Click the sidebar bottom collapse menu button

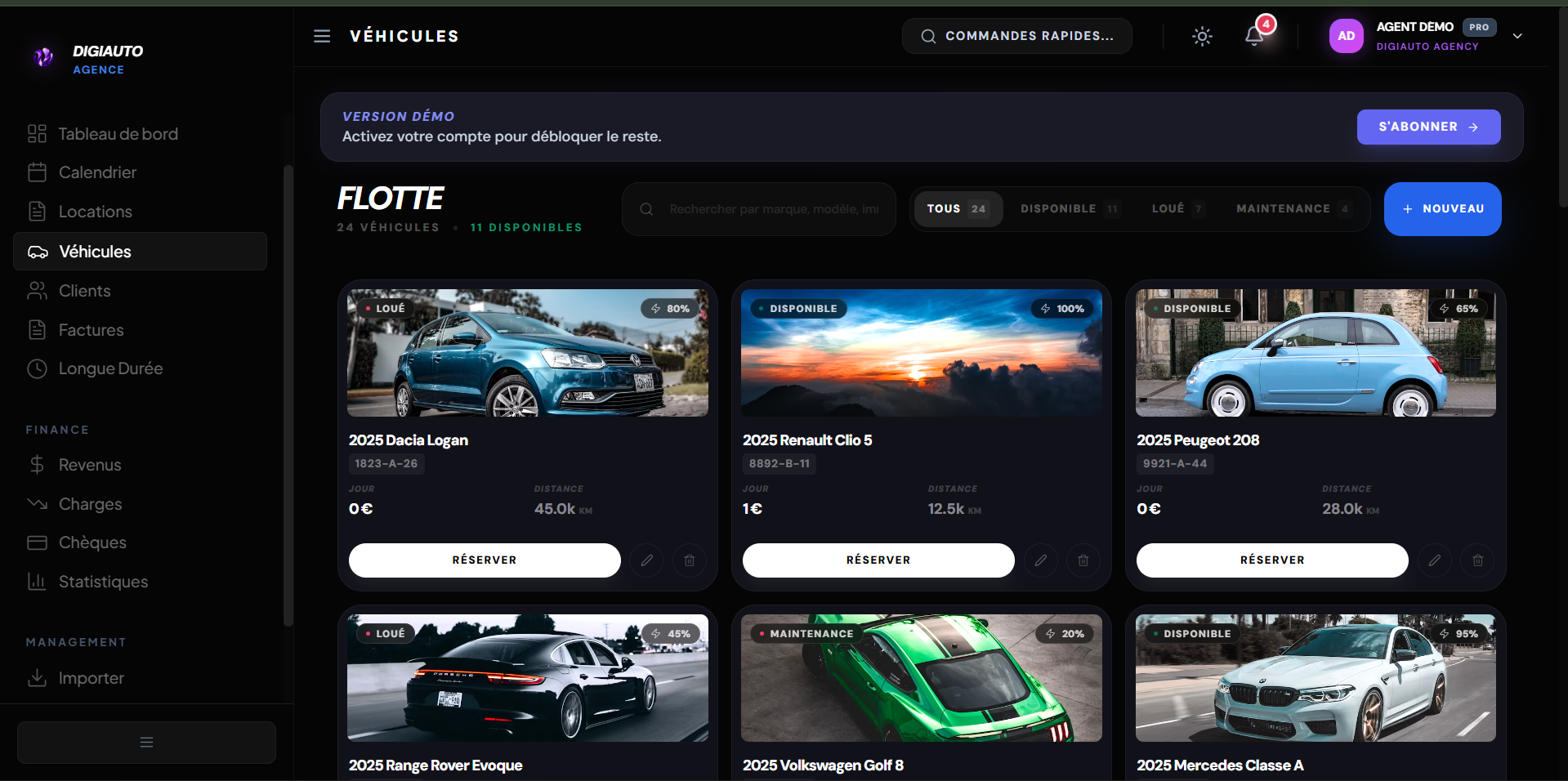146,743
